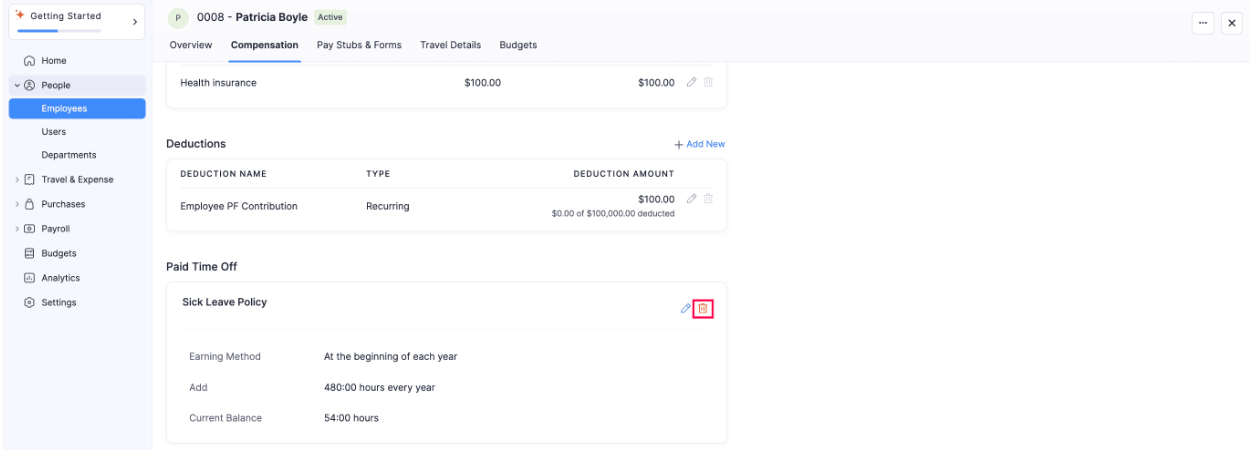
Task: Add a new deduction
Action: [x=699, y=144]
